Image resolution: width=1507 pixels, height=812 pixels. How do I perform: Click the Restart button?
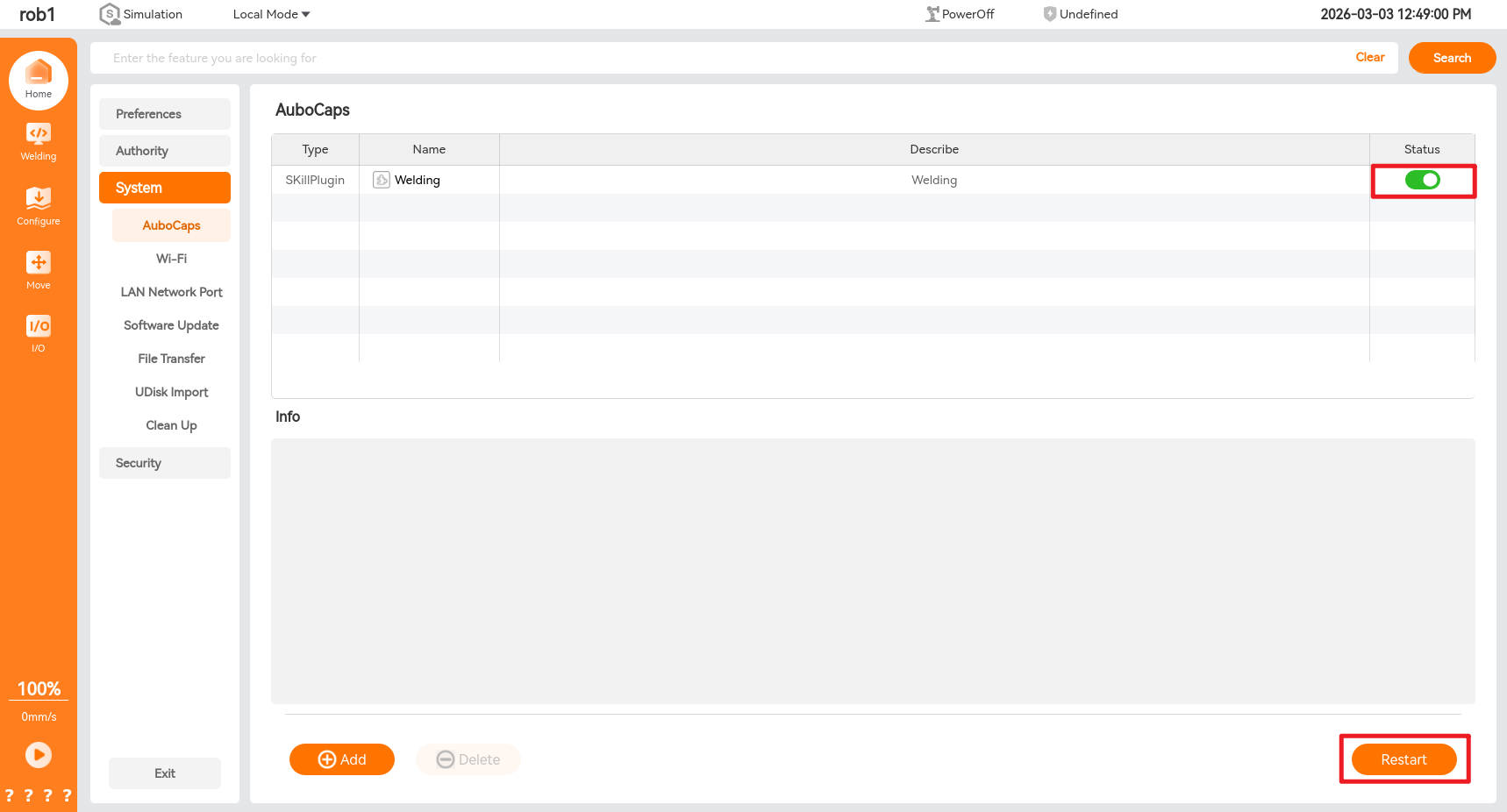click(1403, 759)
